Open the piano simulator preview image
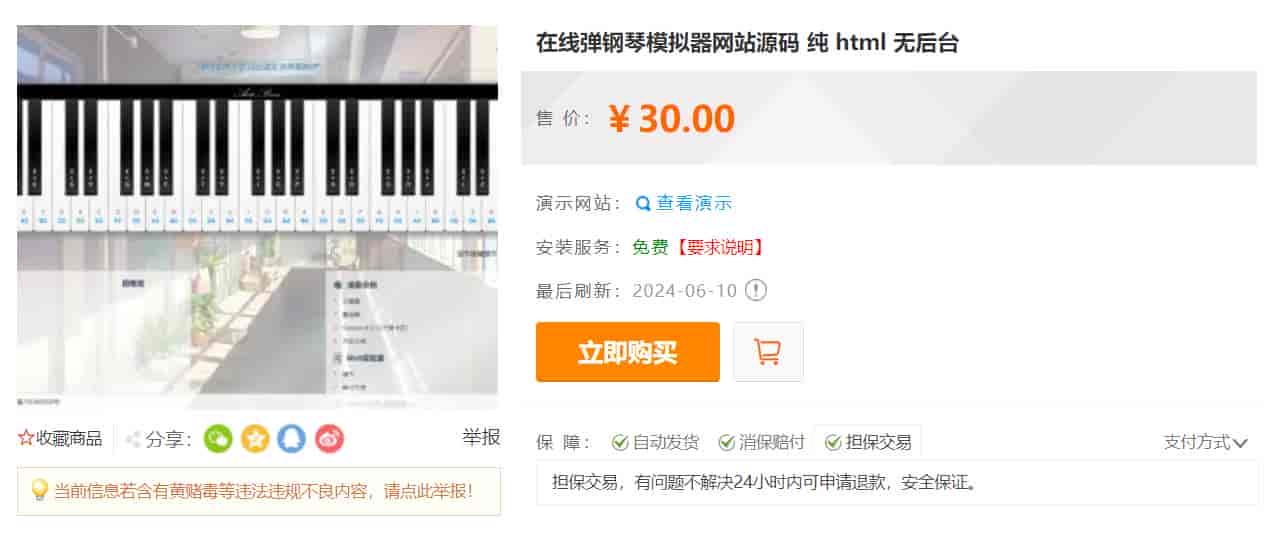Image resolution: width=1276 pixels, height=540 pixels. (257, 217)
